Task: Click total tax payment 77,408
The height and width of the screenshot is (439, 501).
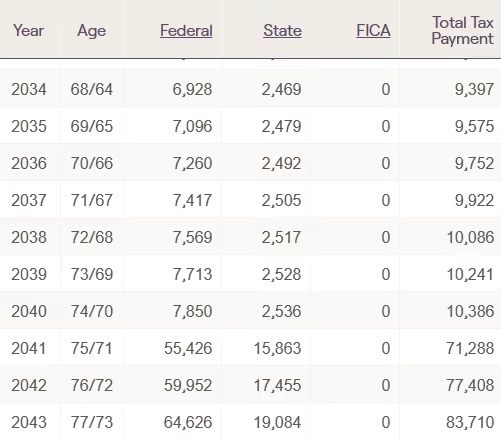Action: 470,385
